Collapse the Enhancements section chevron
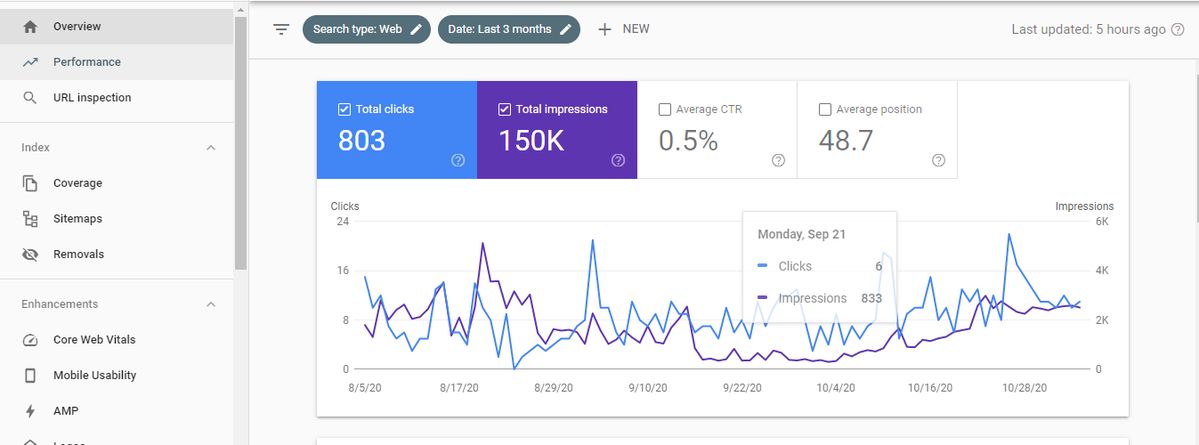Image resolution: width=1199 pixels, height=445 pixels. 211,304
